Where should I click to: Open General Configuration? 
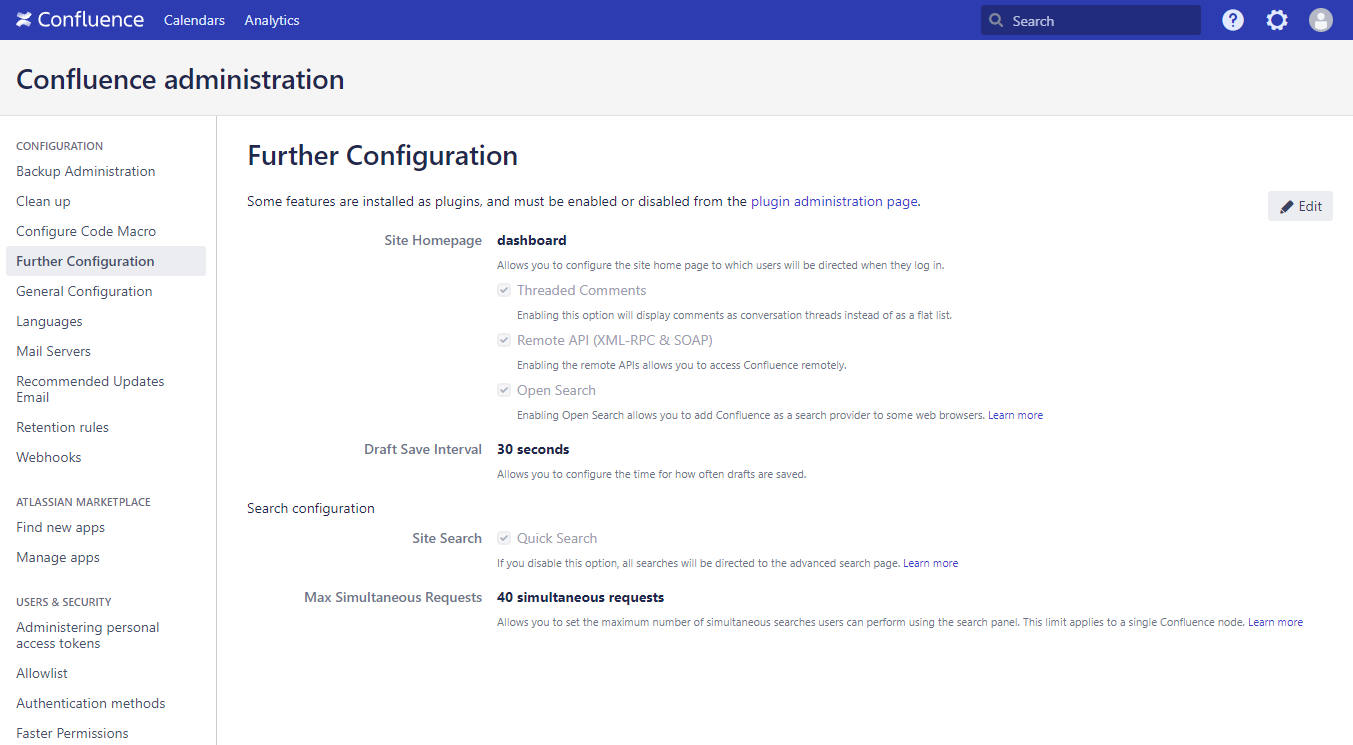pyautogui.click(x=84, y=291)
